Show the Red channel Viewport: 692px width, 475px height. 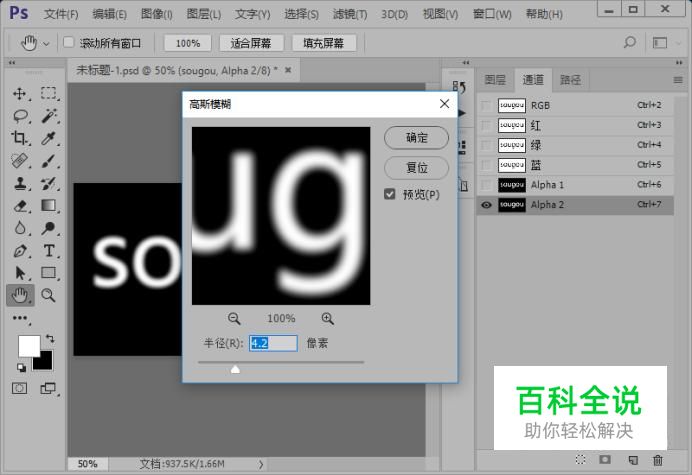486,125
